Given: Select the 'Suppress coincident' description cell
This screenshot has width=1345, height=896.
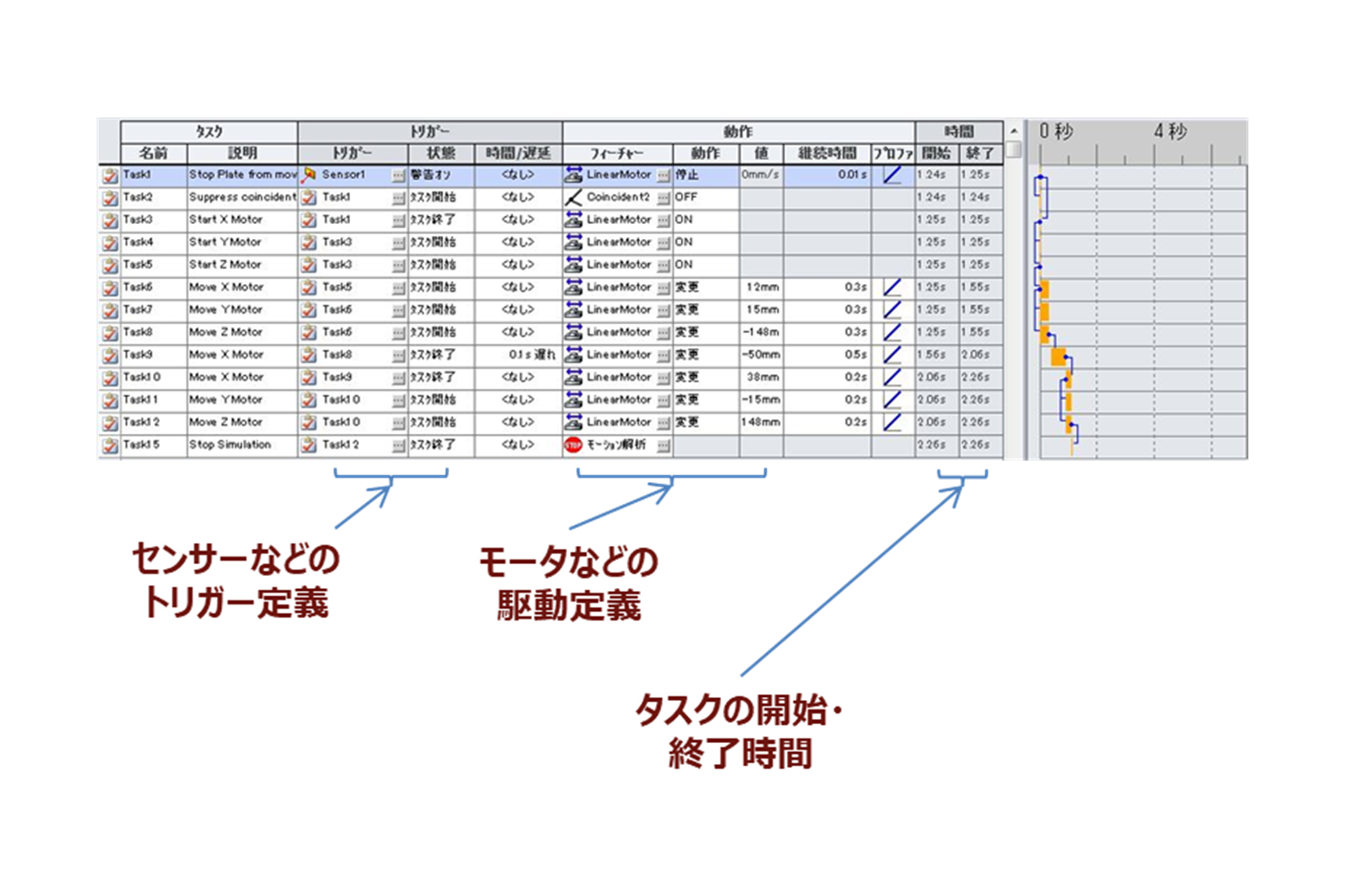Looking at the screenshot, I should (242, 197).
